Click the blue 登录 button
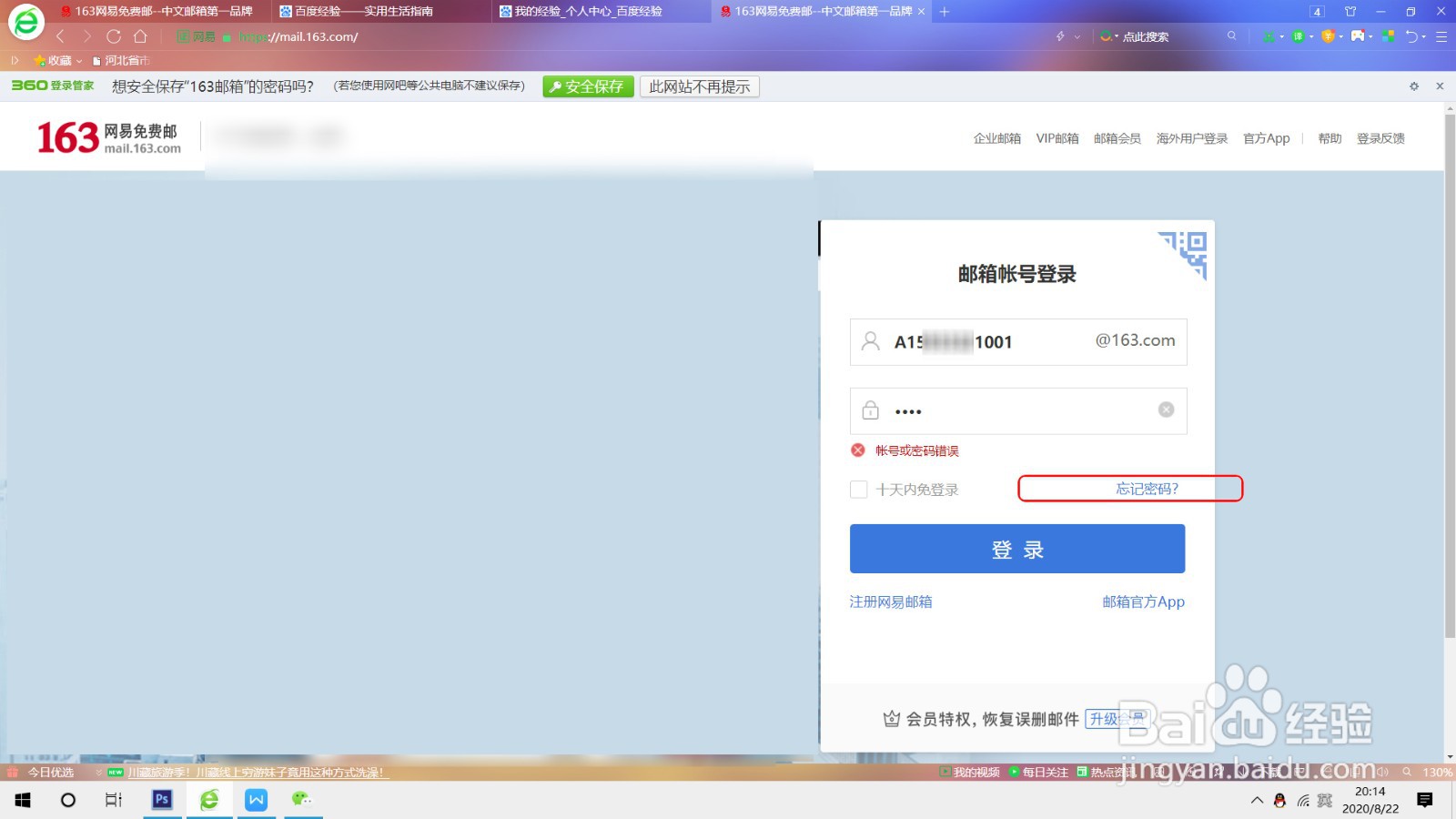This screenshot has height=819, width=1456. (x=1017, y=549)
